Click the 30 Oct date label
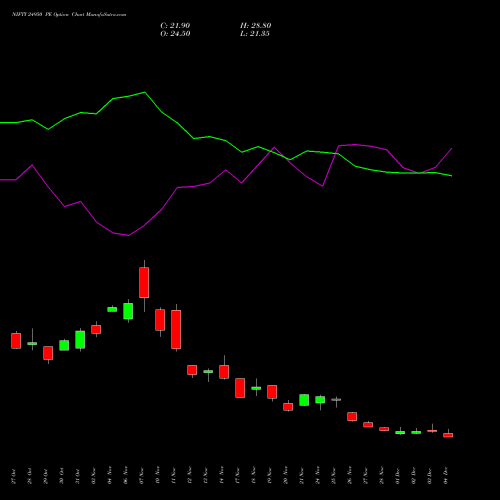Screen dimensions: 500x500 (62, 476)
